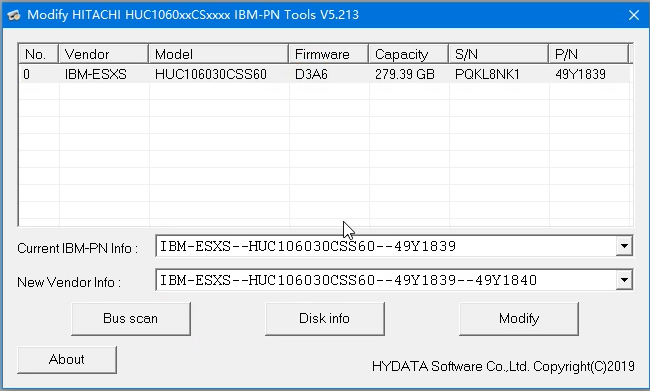The image size is (650, 391).
Task: Click the app icon in the title bar
Action: click(x=14, y=15)
